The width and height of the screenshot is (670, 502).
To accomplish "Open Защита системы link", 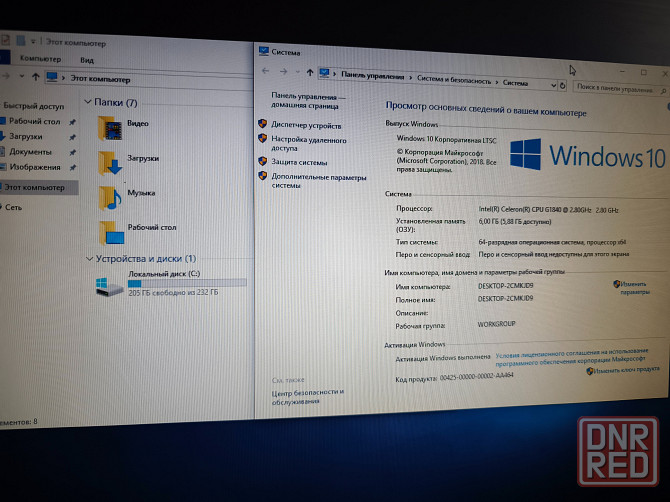I will [x=300, y=162].
